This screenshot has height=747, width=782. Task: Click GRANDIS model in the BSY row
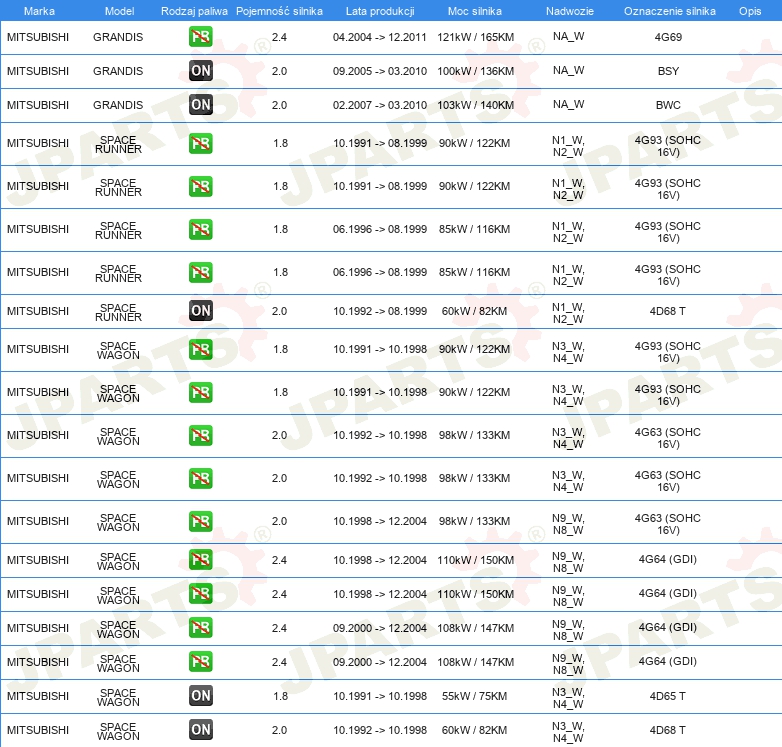click(118, 71)
